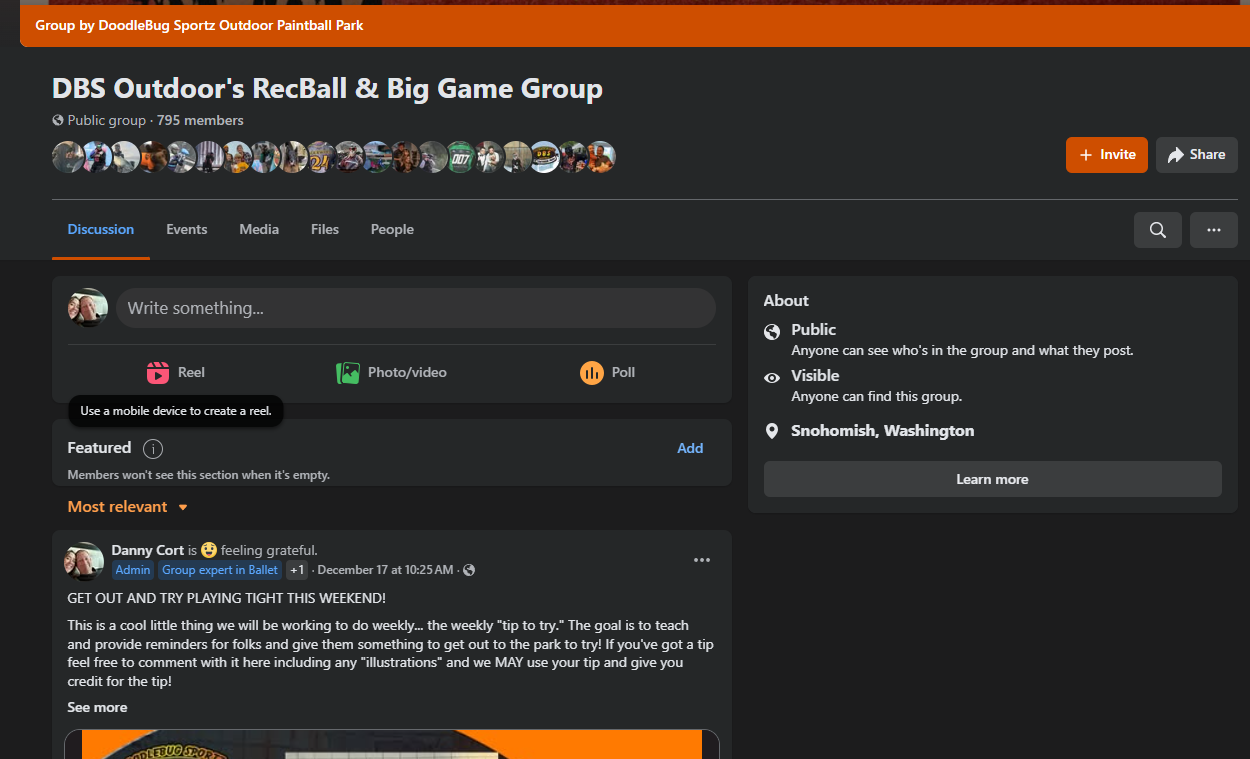This screenshot has width=1250, height=759.
Task: Expand the post with See more
Action: (x=97, y=708)
